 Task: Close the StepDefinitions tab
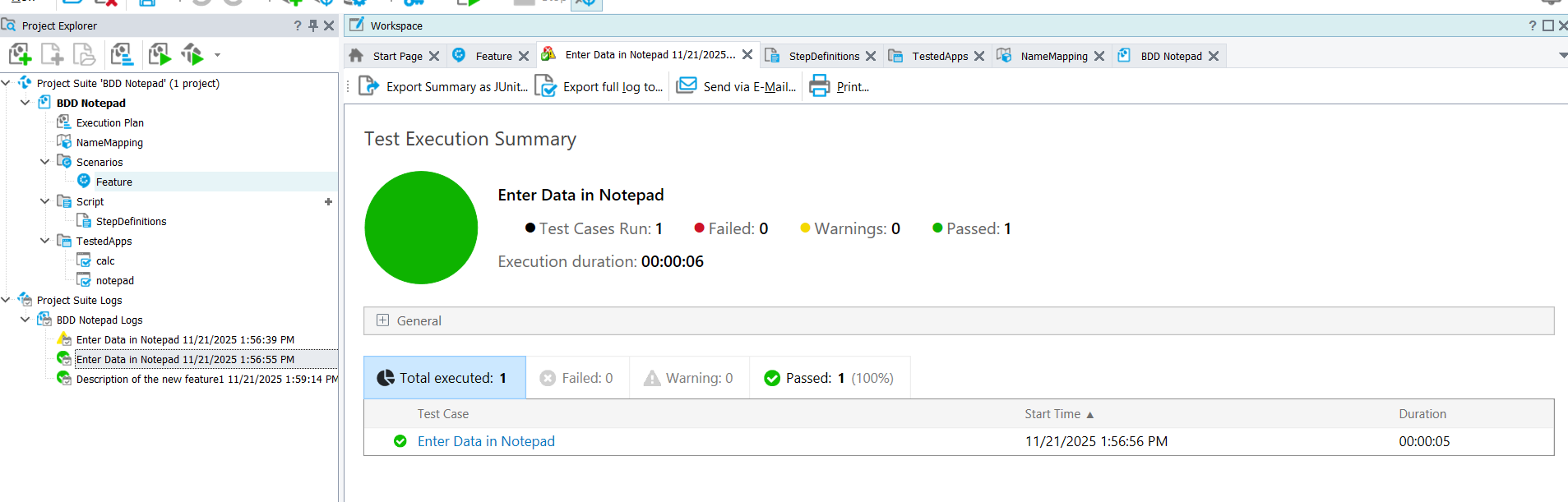[x=871, y=56]
